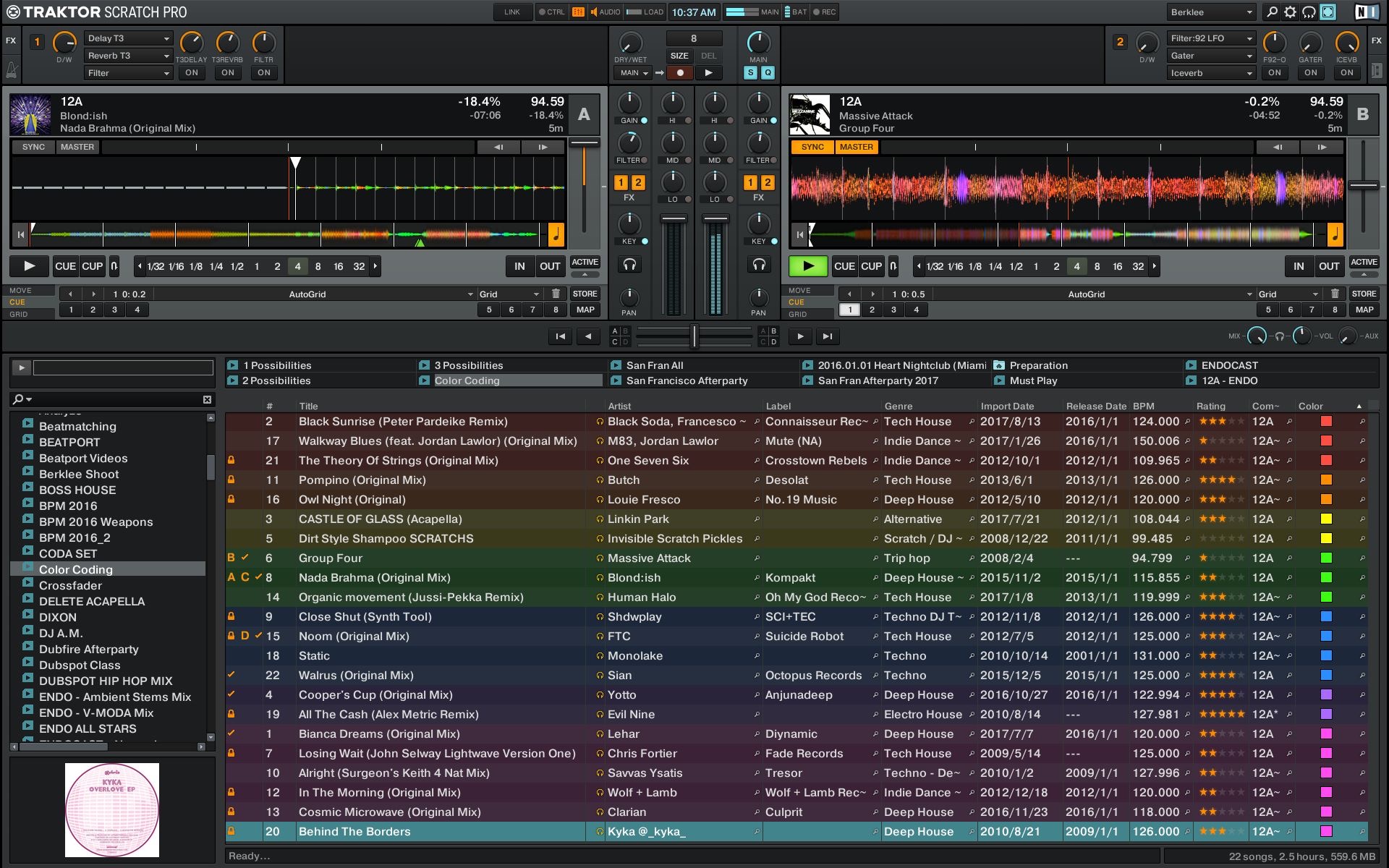The height and width of the screenshot is (868, 1389).
Task: Delete the selected cue on Deck B
Action: [1335, 294]
